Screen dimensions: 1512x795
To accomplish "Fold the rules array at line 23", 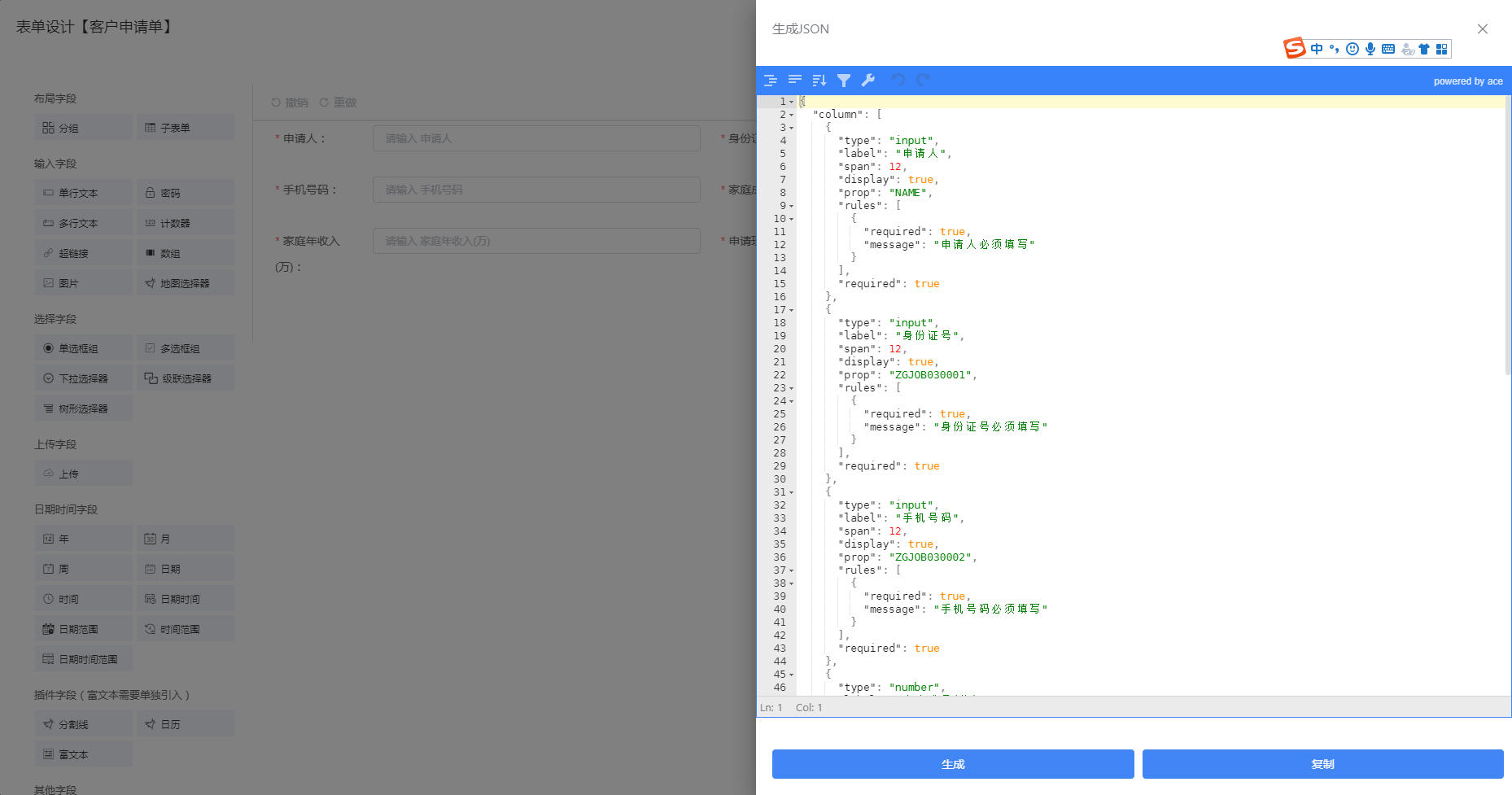I will (x=791, y=388).
